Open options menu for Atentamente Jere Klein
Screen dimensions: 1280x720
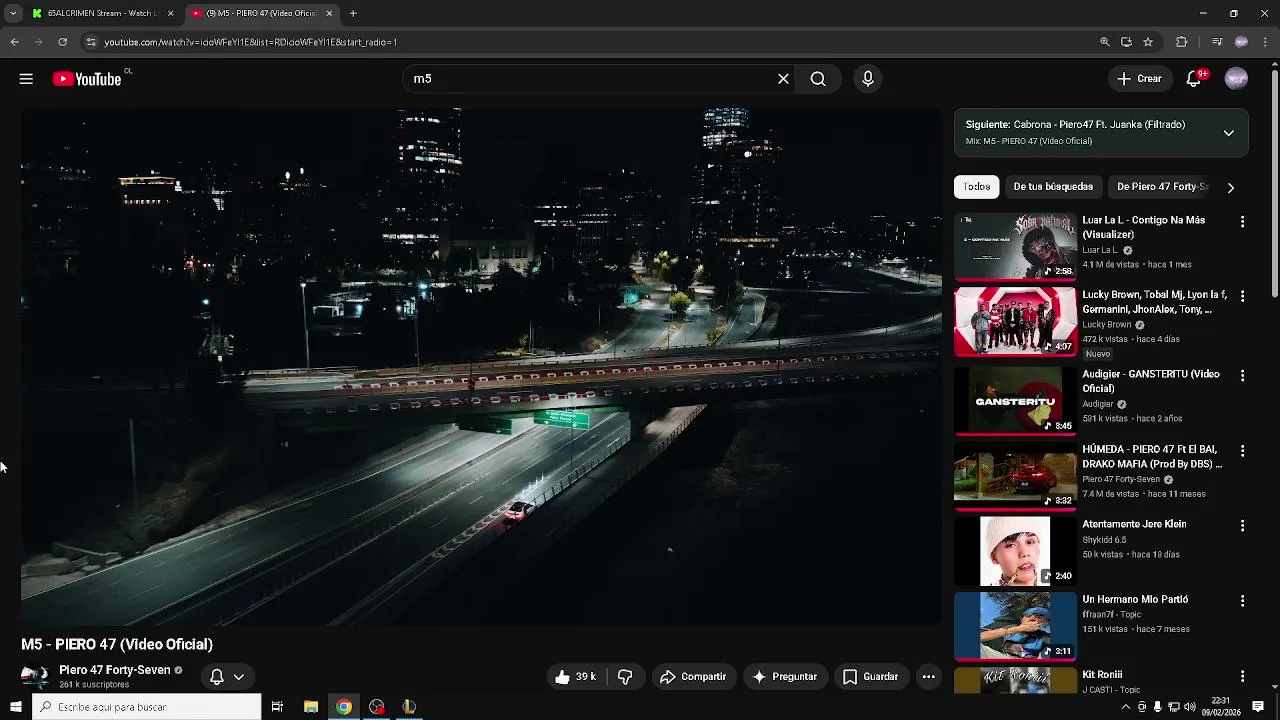(1242, 525)
